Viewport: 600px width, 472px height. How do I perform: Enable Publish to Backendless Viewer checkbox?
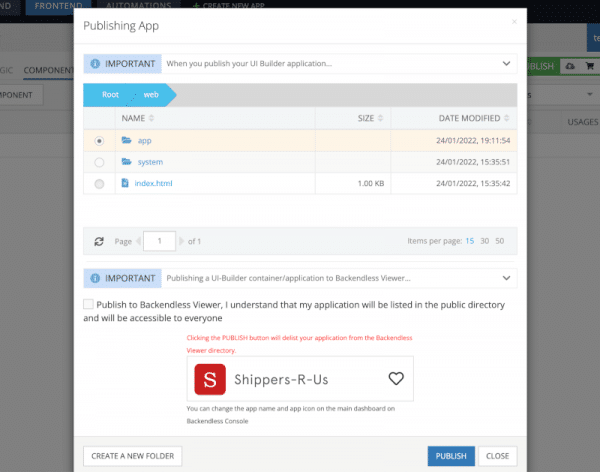pyautogui.click(x=89, y=304)
